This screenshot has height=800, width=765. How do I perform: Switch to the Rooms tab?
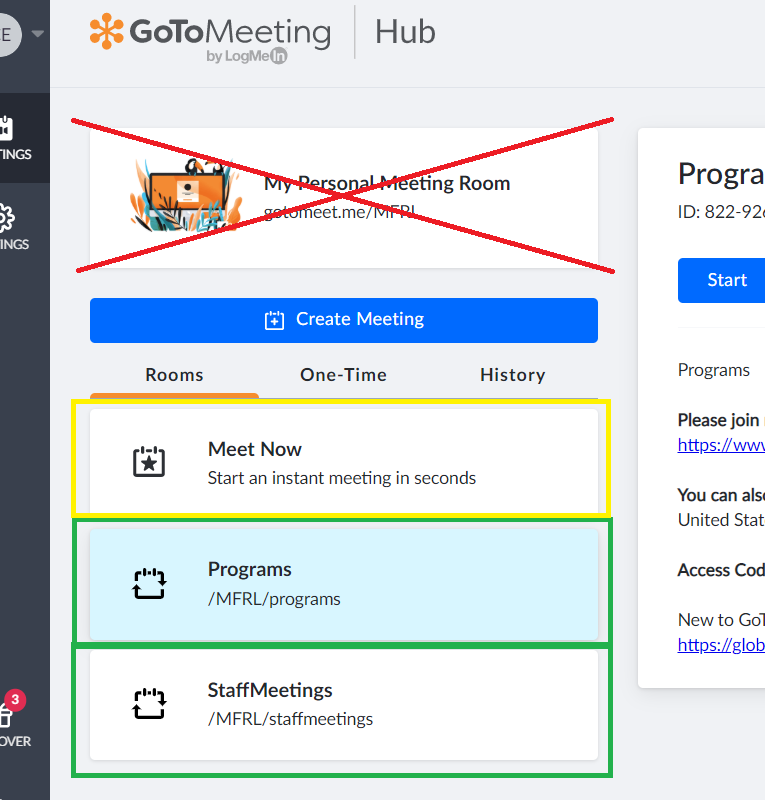175,375
